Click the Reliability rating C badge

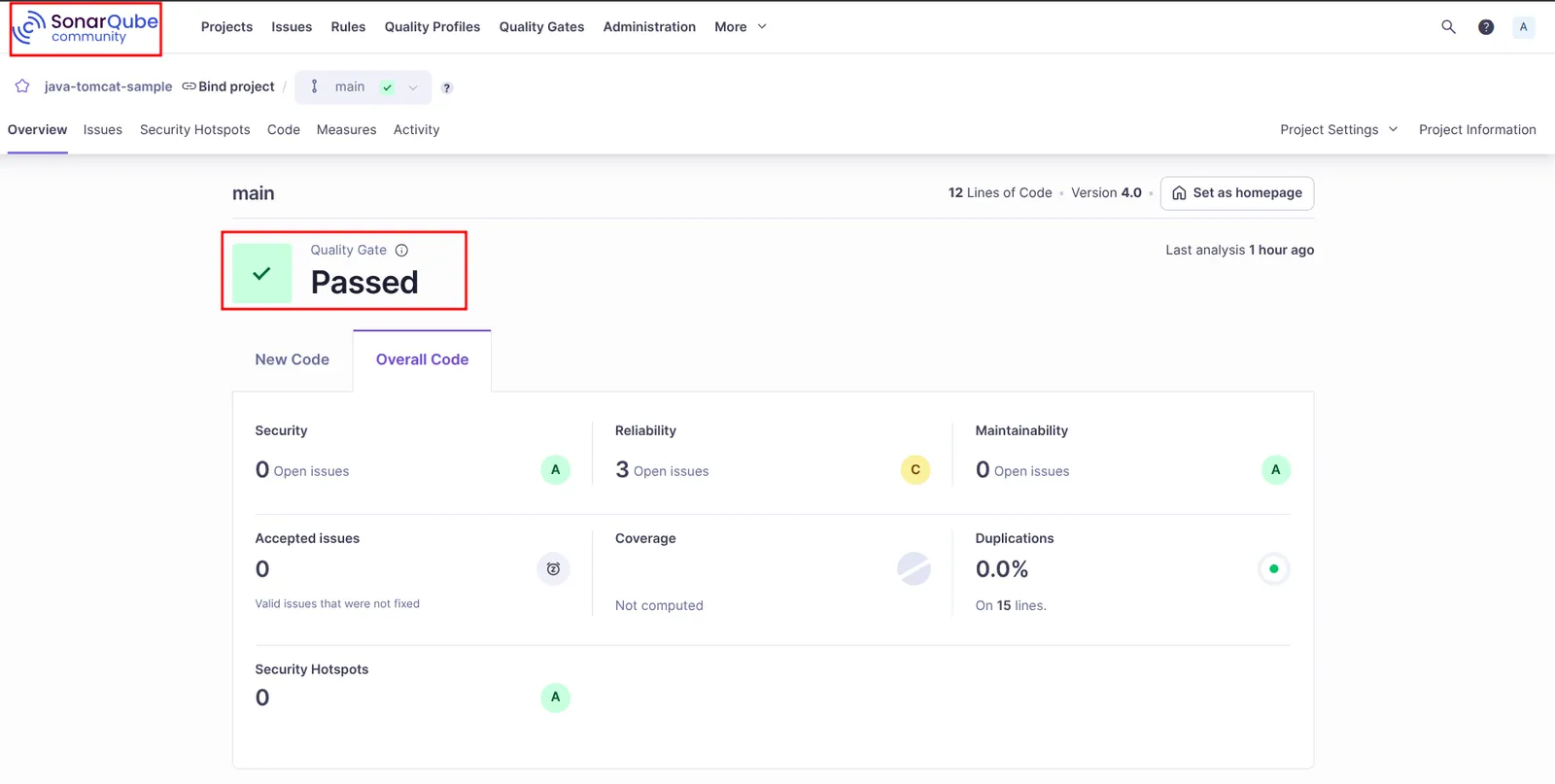(x=916, y=470)
